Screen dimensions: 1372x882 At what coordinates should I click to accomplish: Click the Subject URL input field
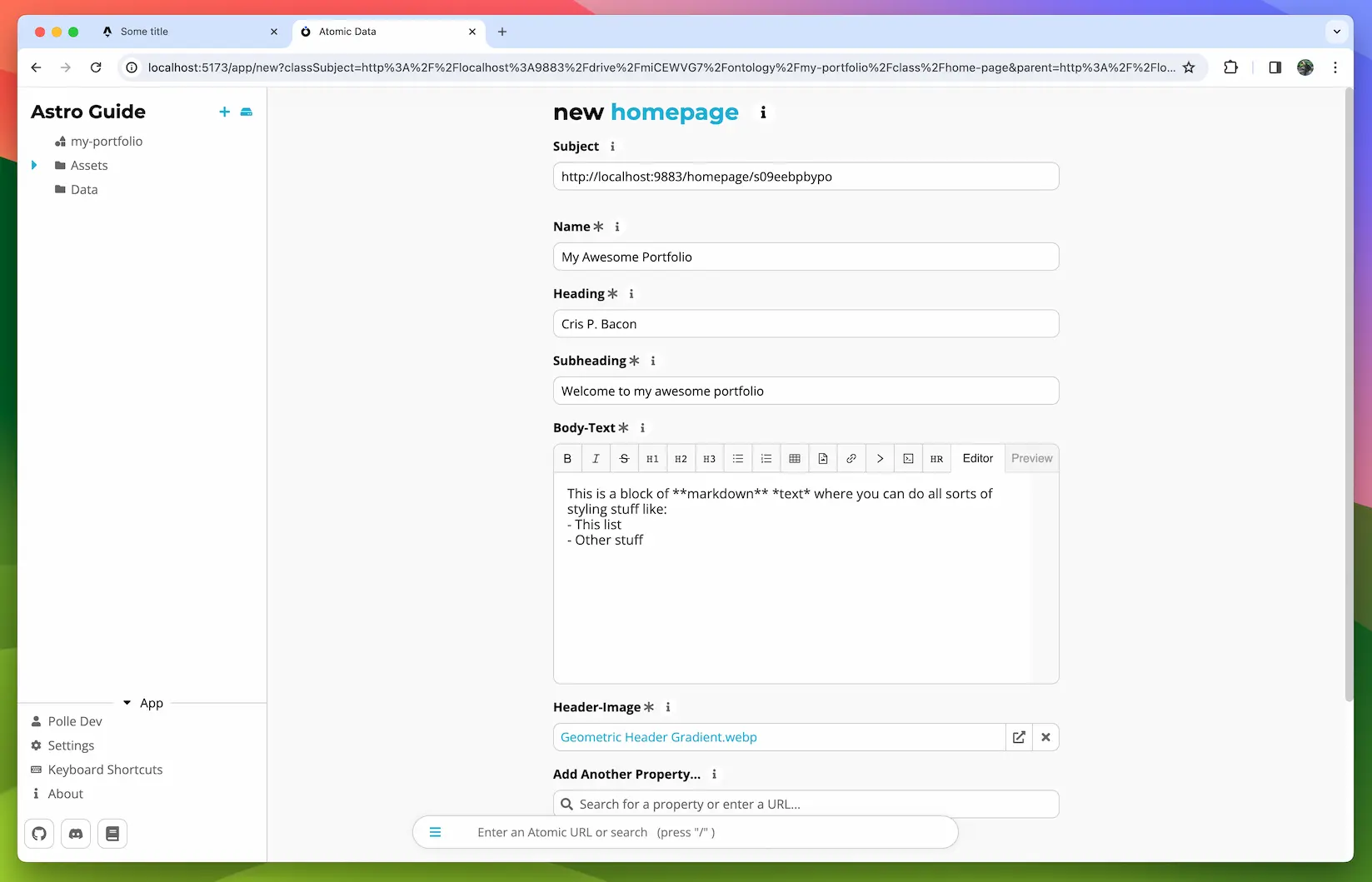click(x=806, y=177)
